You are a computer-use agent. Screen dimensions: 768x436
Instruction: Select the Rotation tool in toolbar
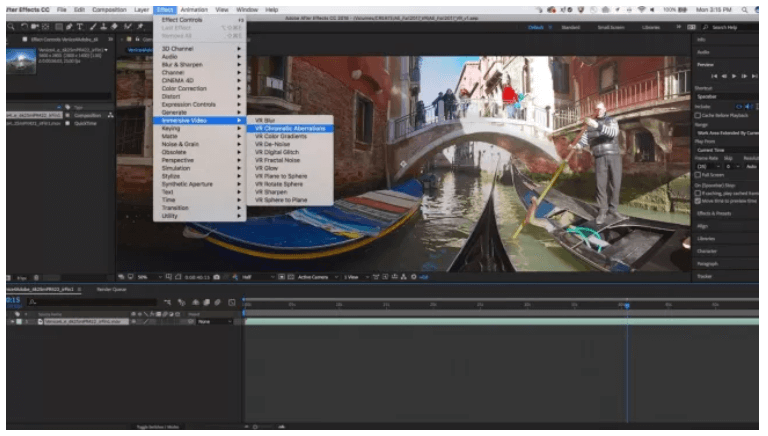coord(24,26)
